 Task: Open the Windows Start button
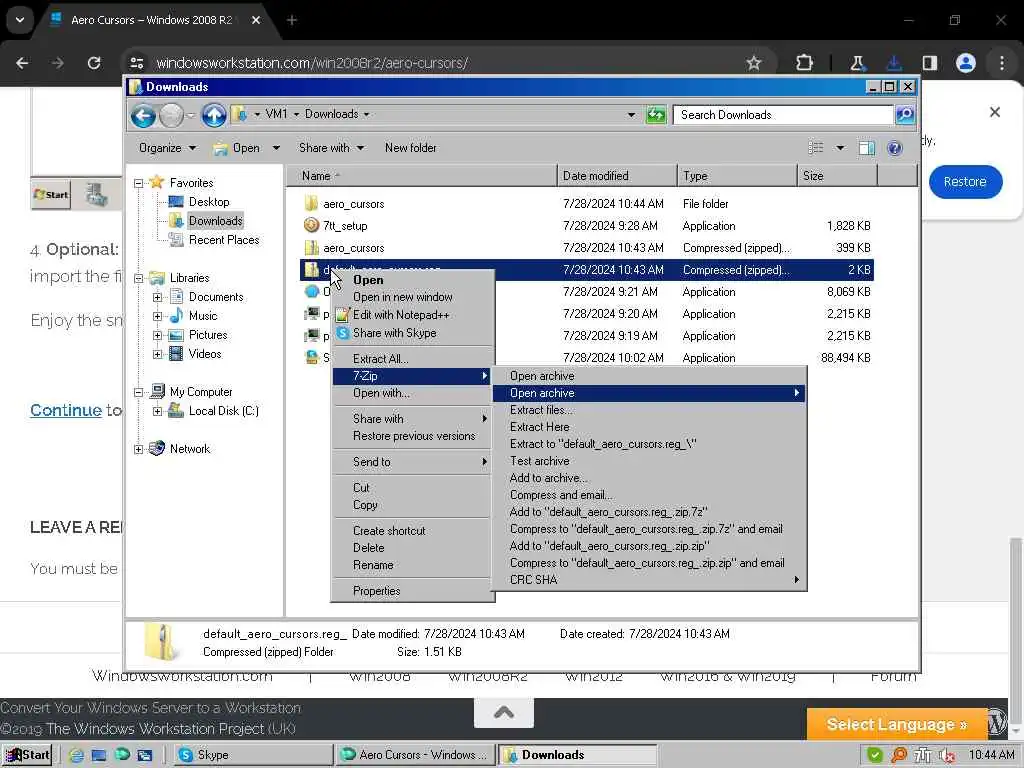coord(27,755)
